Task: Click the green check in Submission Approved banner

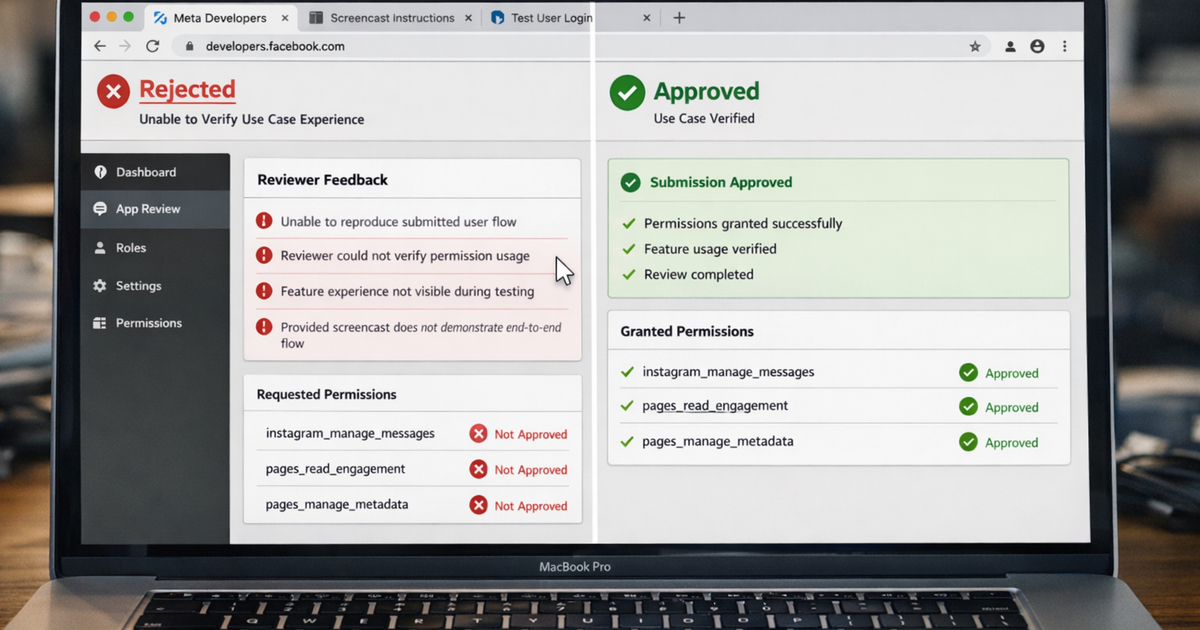Action: coord(630,182)
